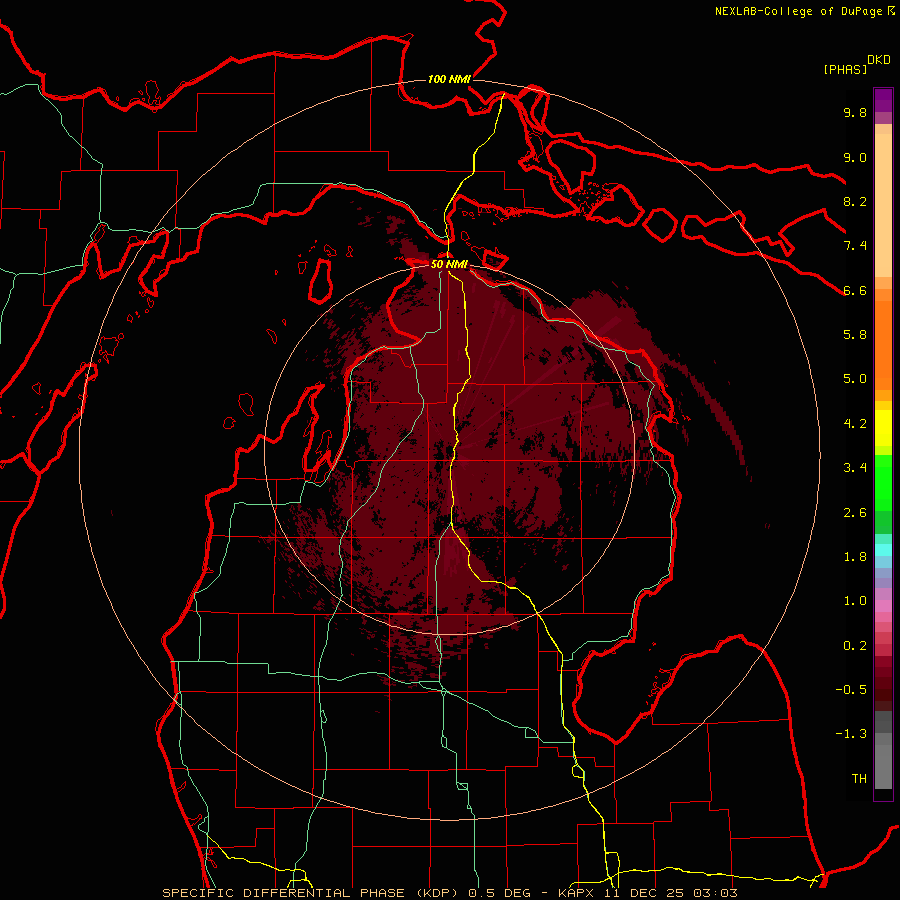This screenshot has width=900, height=900.
Task: Click the DKD legend title
Action: click(x=879, y=60)
